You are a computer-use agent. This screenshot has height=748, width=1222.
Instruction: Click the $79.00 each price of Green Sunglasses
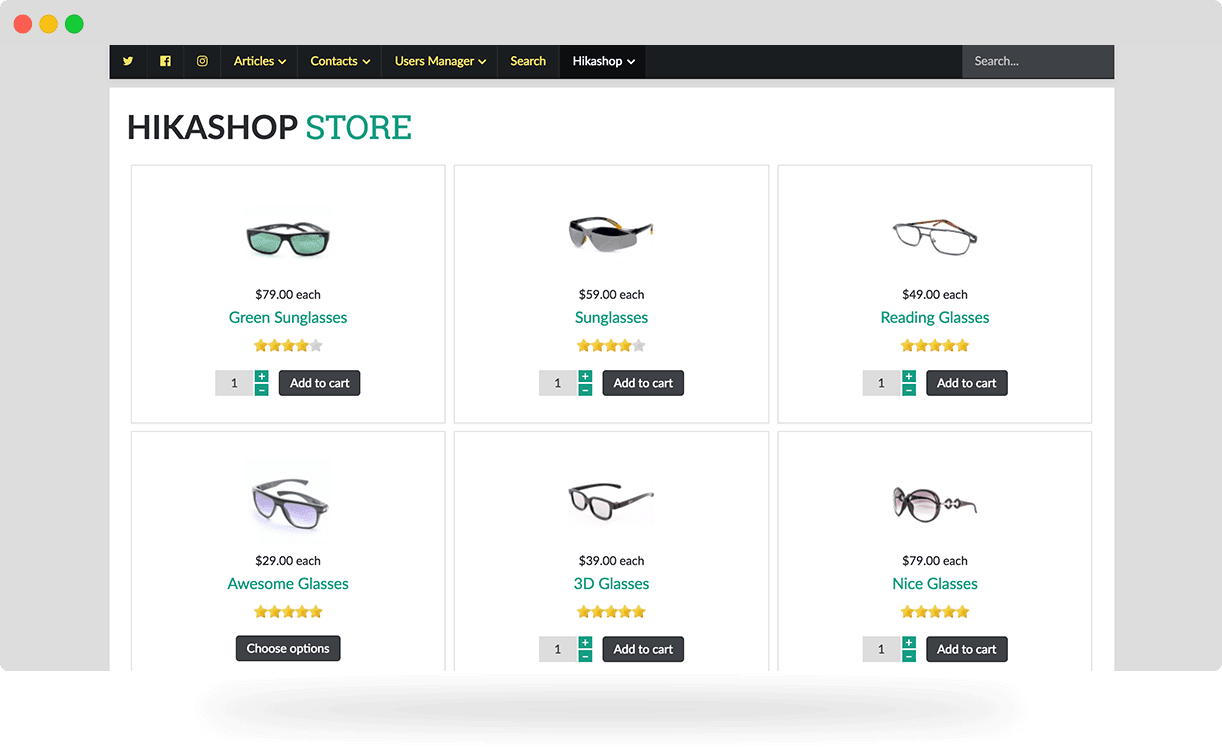click(x=288, y=295)
